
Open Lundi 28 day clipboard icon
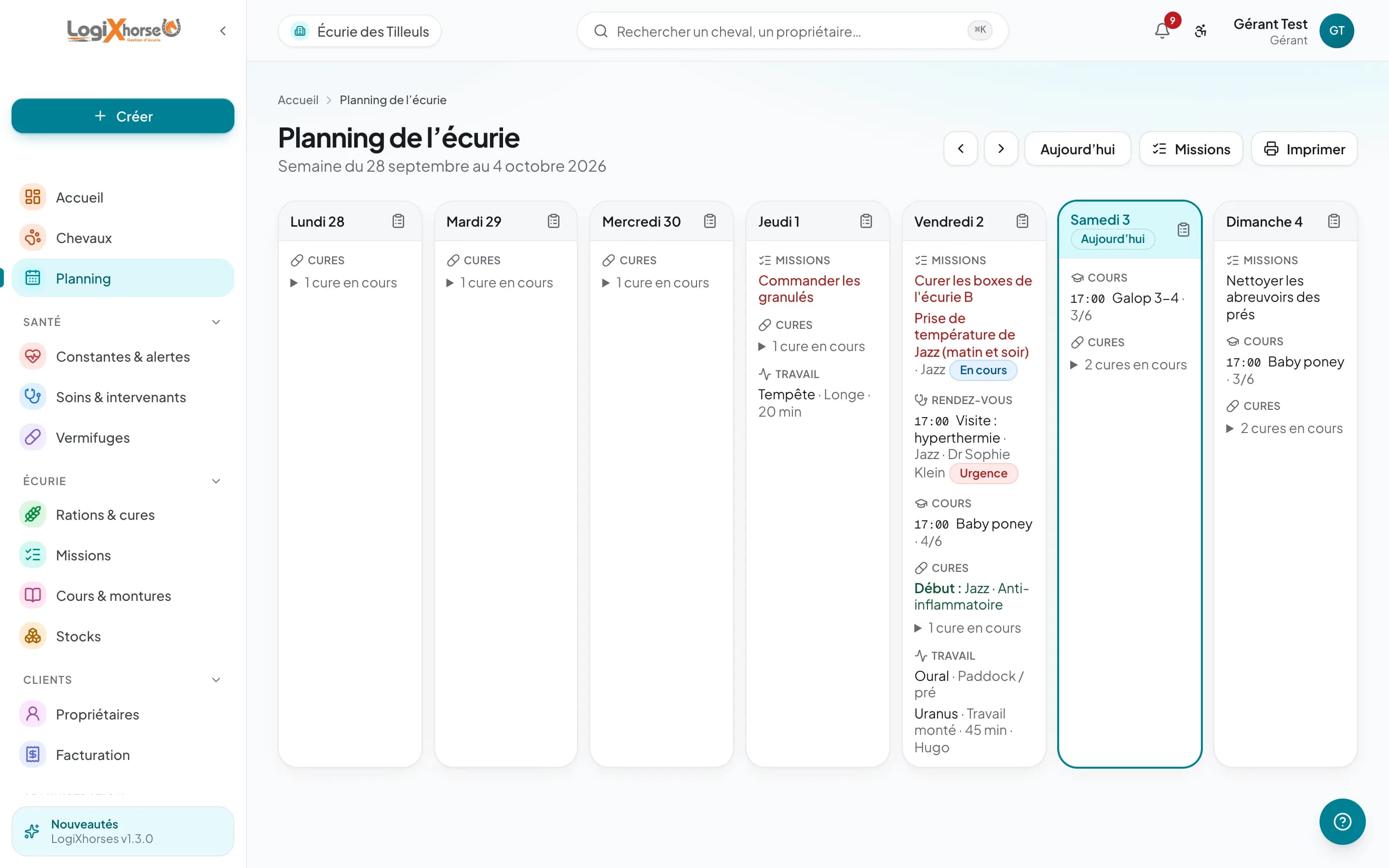click(398, 221)
